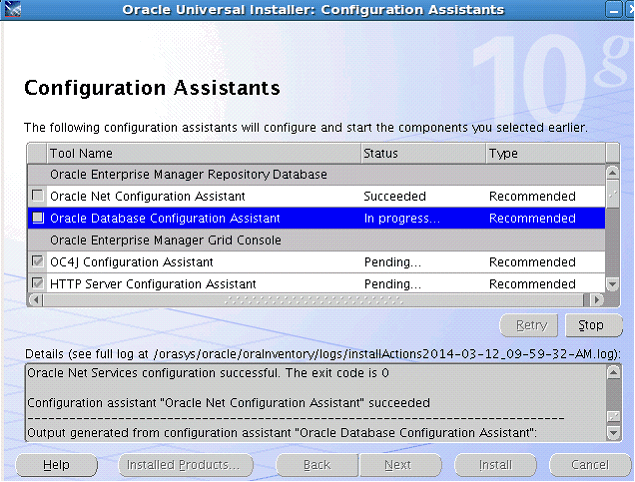Toggle OC4J Configuration Assistant checkbox
The image size is (635, 482).
pos(37,262)
